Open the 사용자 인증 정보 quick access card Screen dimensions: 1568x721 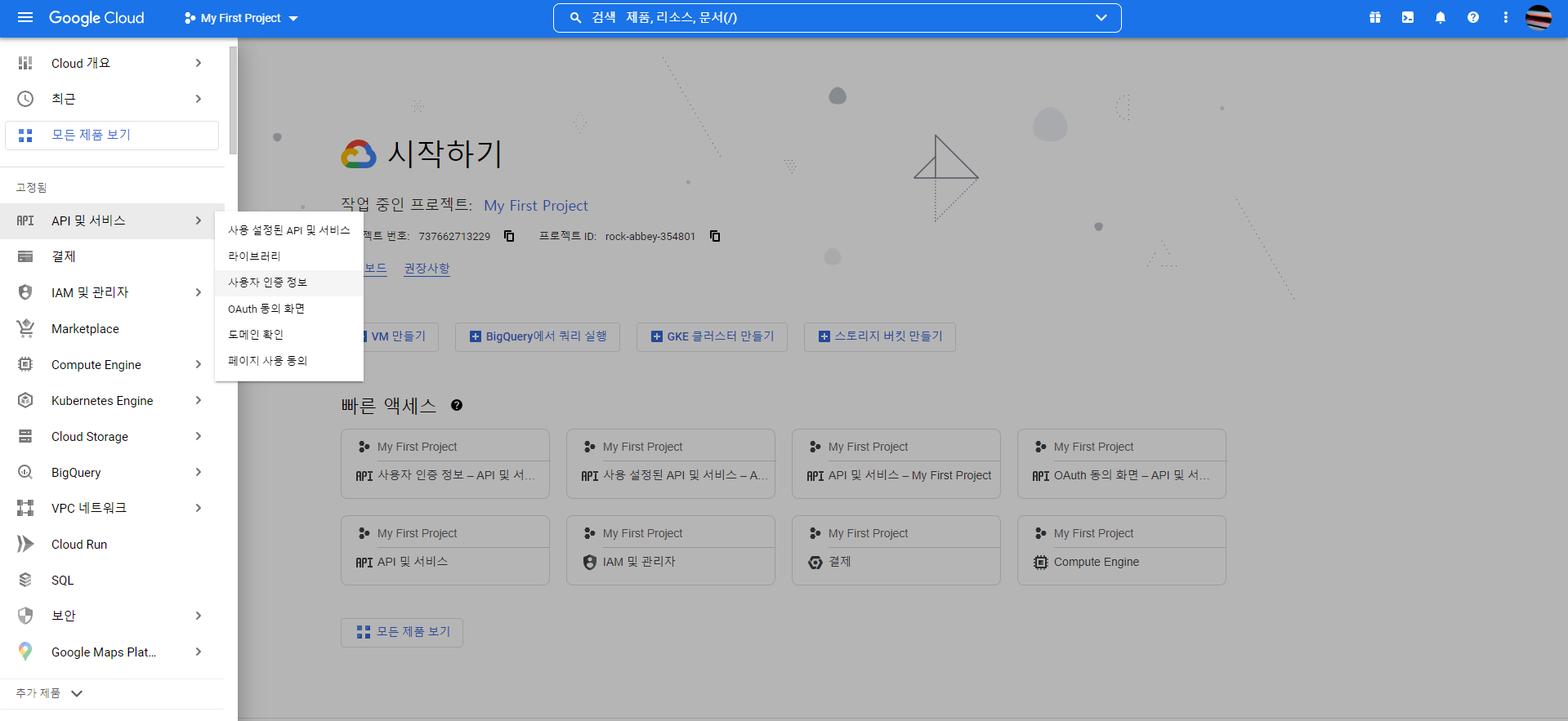click(x=445, y=464)
